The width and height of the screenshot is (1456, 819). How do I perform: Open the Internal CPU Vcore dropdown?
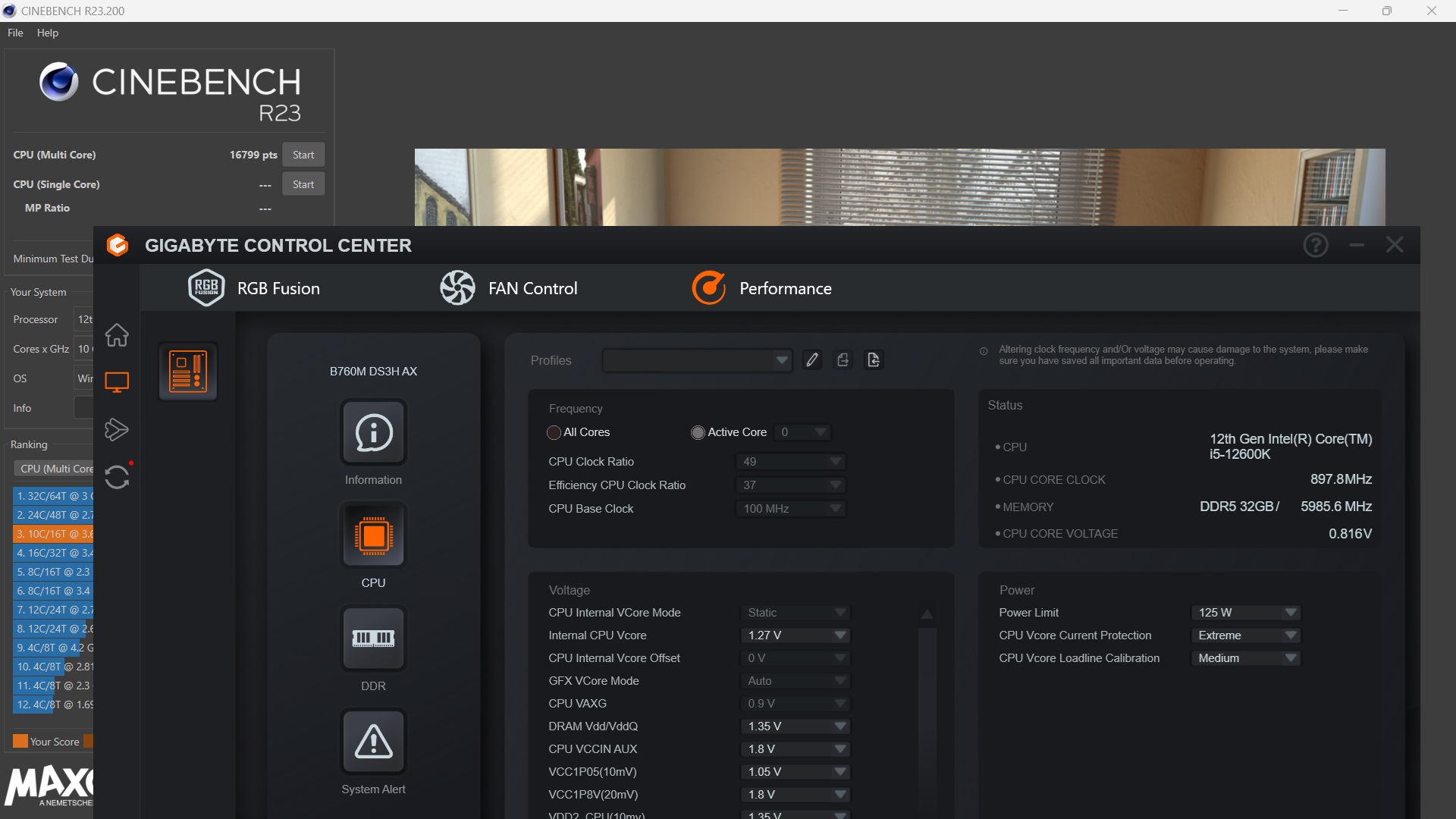click(795, 635)
